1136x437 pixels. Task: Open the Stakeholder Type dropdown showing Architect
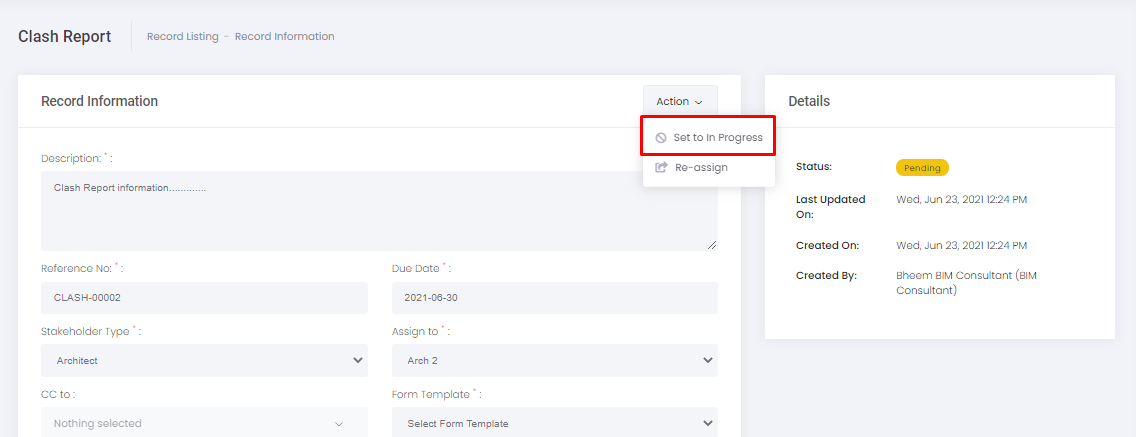coord(204,361)
